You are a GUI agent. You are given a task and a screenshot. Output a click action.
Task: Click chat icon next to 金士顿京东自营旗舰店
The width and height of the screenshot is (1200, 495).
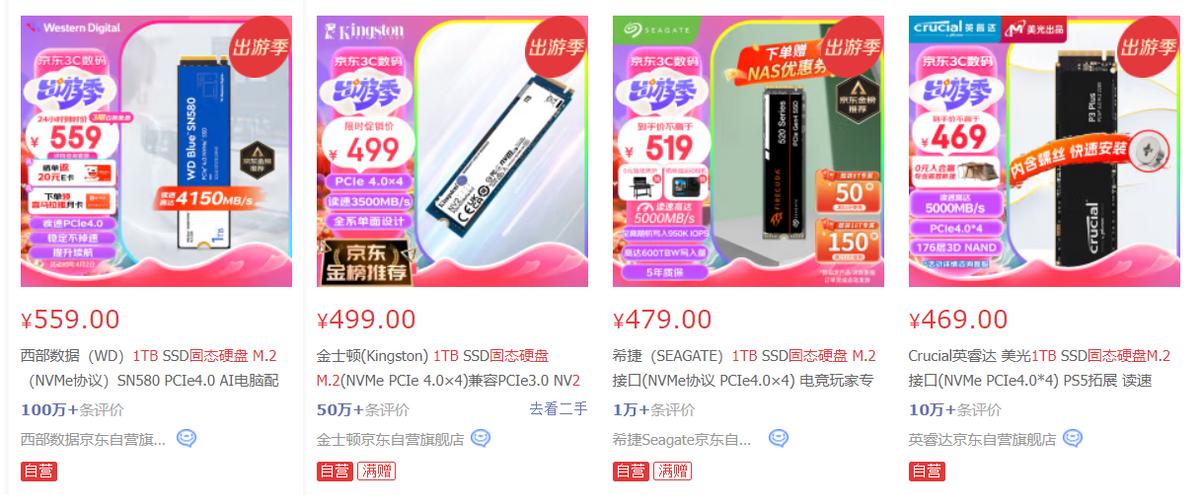481,438
